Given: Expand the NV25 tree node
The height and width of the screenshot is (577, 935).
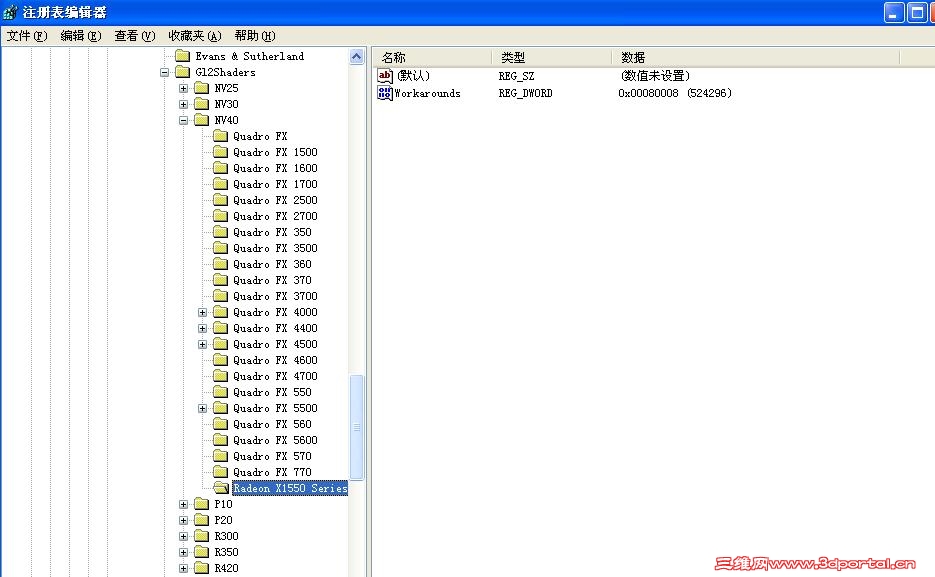Looking at the screenshot, I should click(x=184, y=88).
